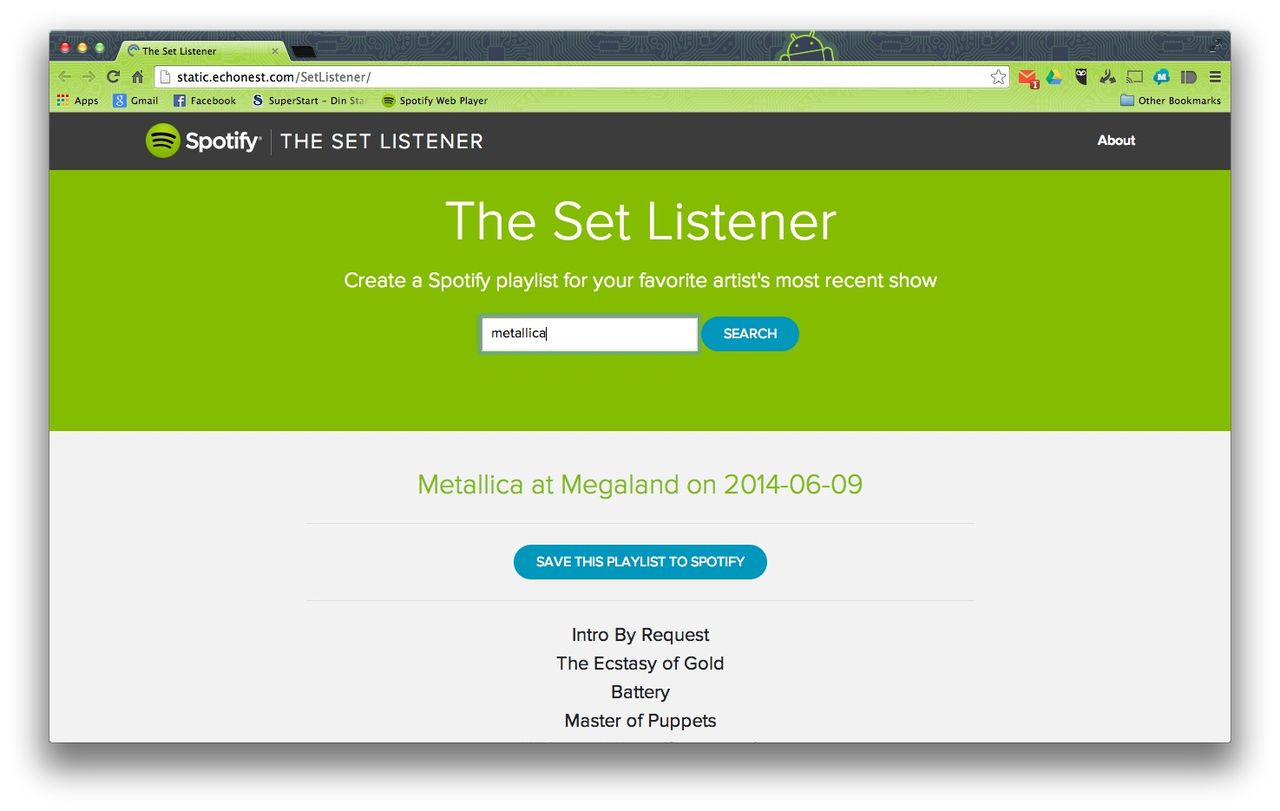Click the Spotify logo in header
1280x811 pixels.
tap(203, 141)
